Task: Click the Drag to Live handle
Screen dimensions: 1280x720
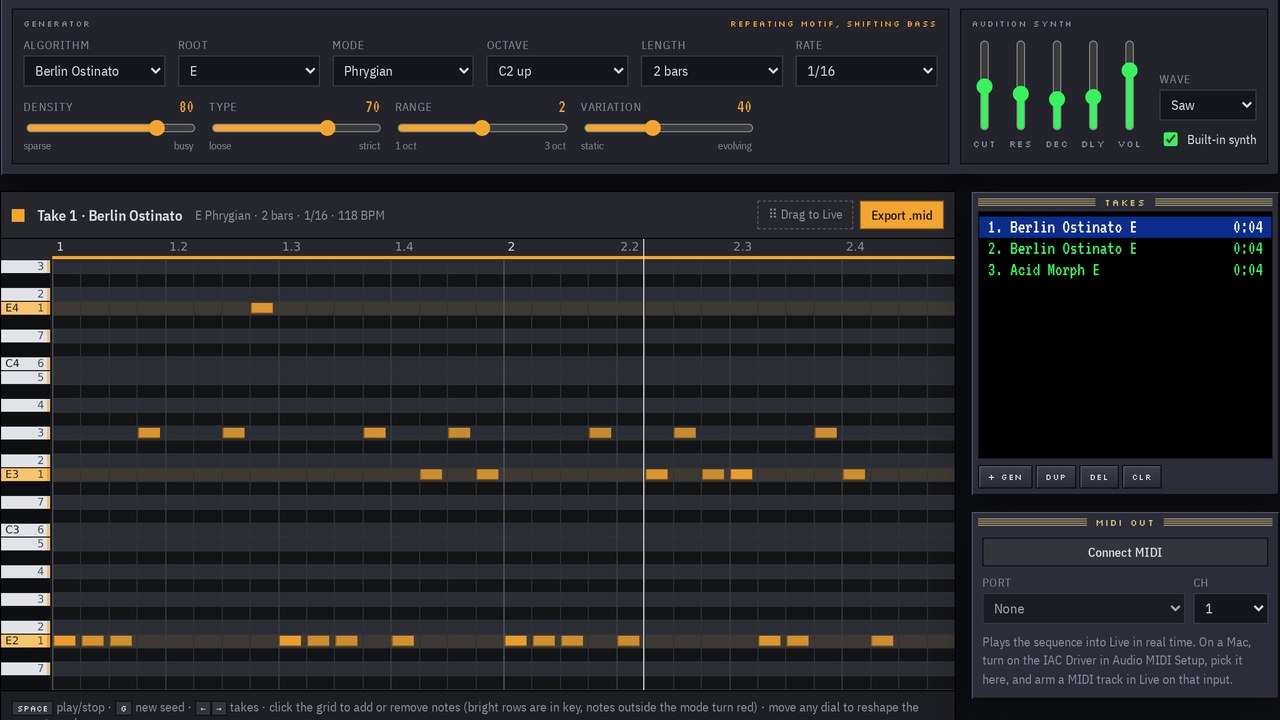Action: point(805,215)
